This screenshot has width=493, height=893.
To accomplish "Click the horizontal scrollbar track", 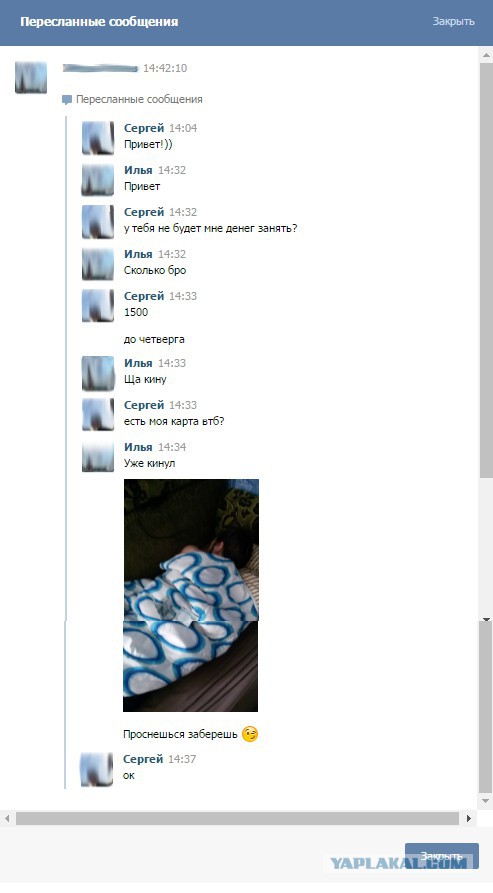I will tap(237, 818).
